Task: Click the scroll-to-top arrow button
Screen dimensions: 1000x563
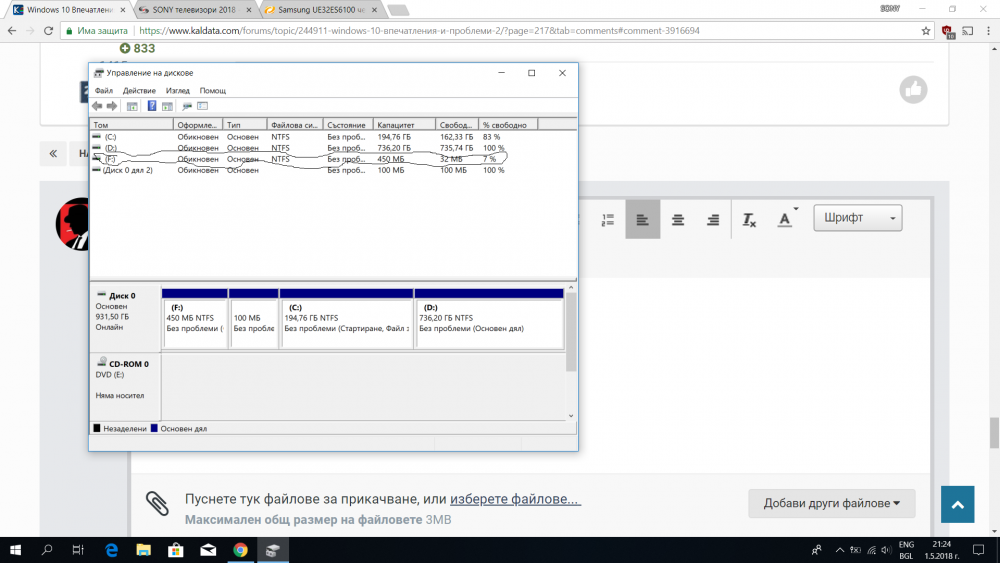Action: click(x=957, y=504)
